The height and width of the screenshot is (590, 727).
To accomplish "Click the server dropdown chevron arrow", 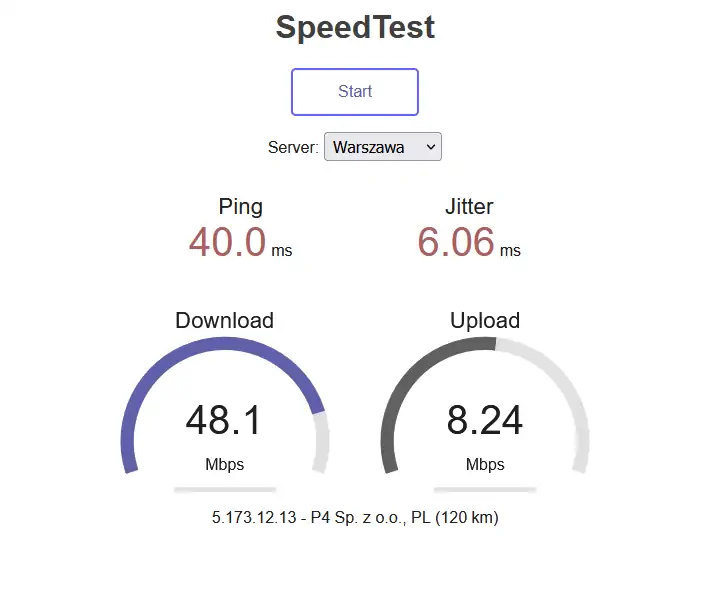I will (431, 147).
